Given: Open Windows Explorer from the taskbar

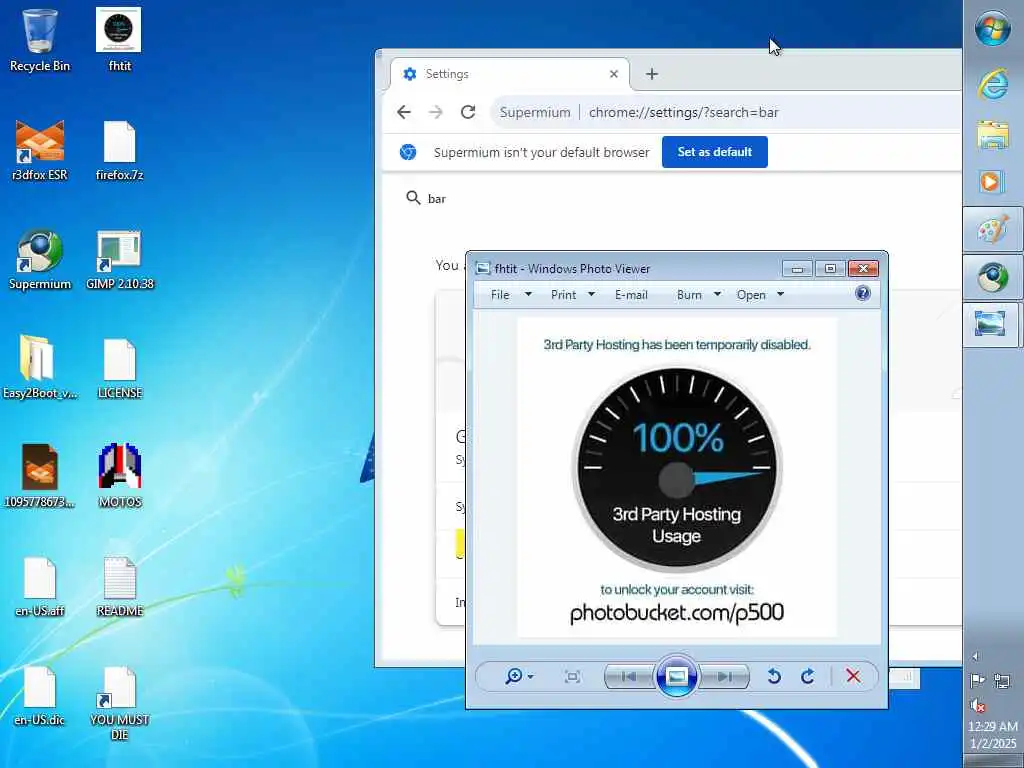Looking at the screenshot, I should pos(993,135).
